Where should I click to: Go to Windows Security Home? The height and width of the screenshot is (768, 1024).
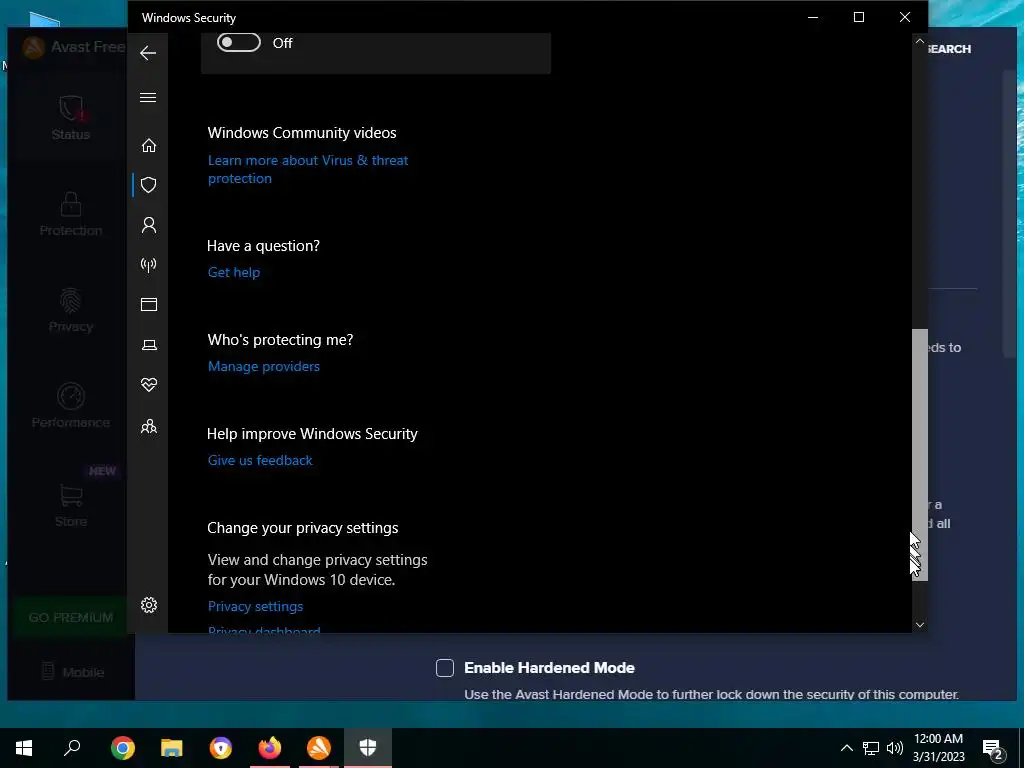149,145
